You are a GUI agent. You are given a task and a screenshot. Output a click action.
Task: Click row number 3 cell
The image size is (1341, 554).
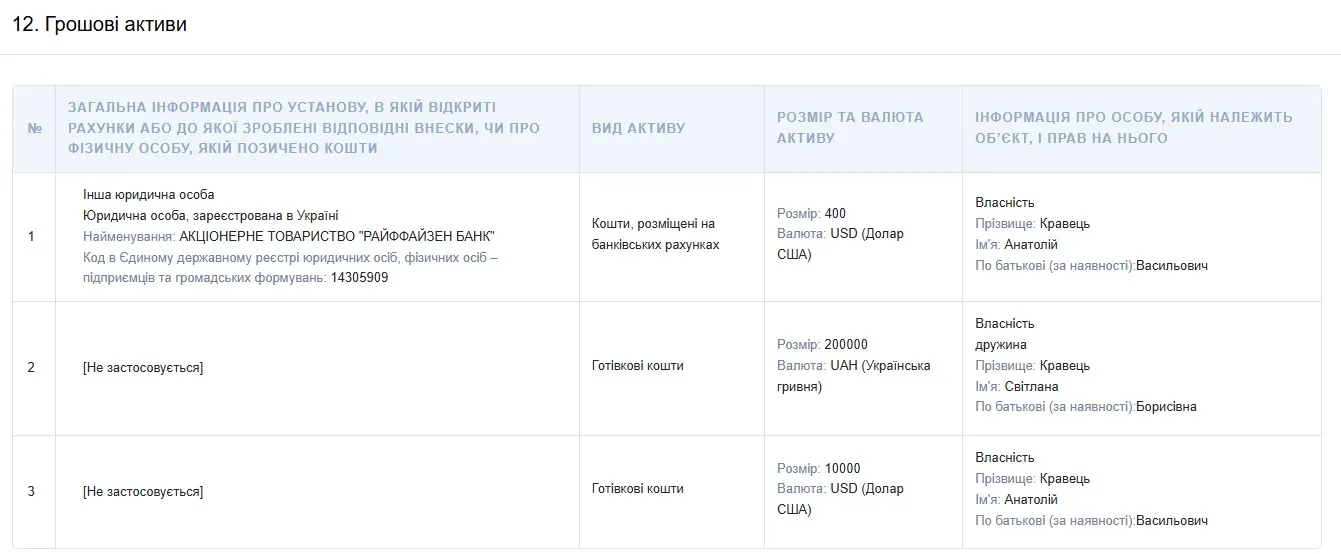pos(31,491)
